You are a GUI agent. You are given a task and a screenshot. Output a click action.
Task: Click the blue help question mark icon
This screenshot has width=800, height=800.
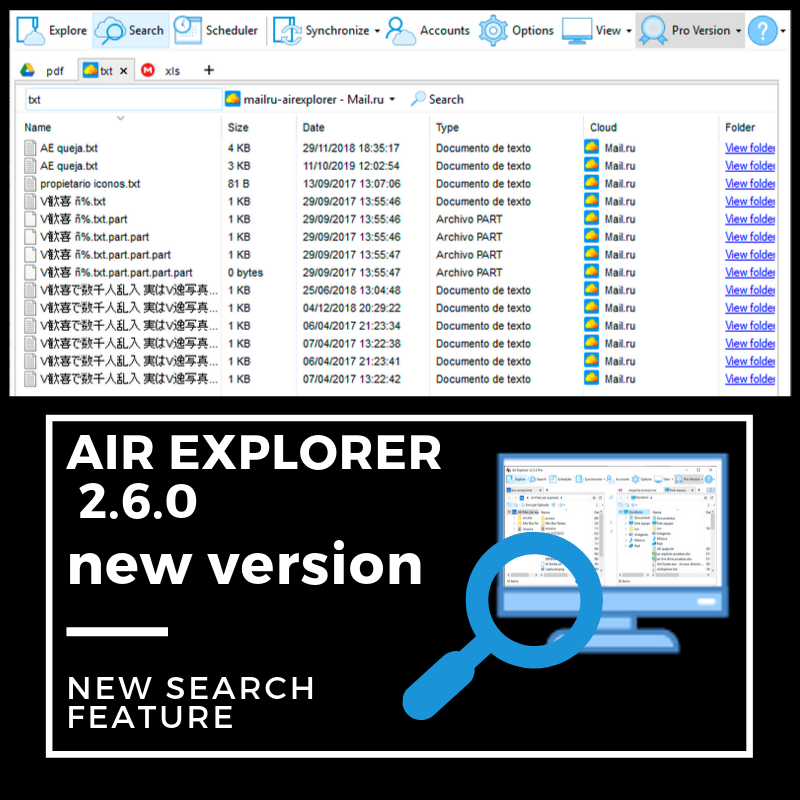[x=762, y=30]
